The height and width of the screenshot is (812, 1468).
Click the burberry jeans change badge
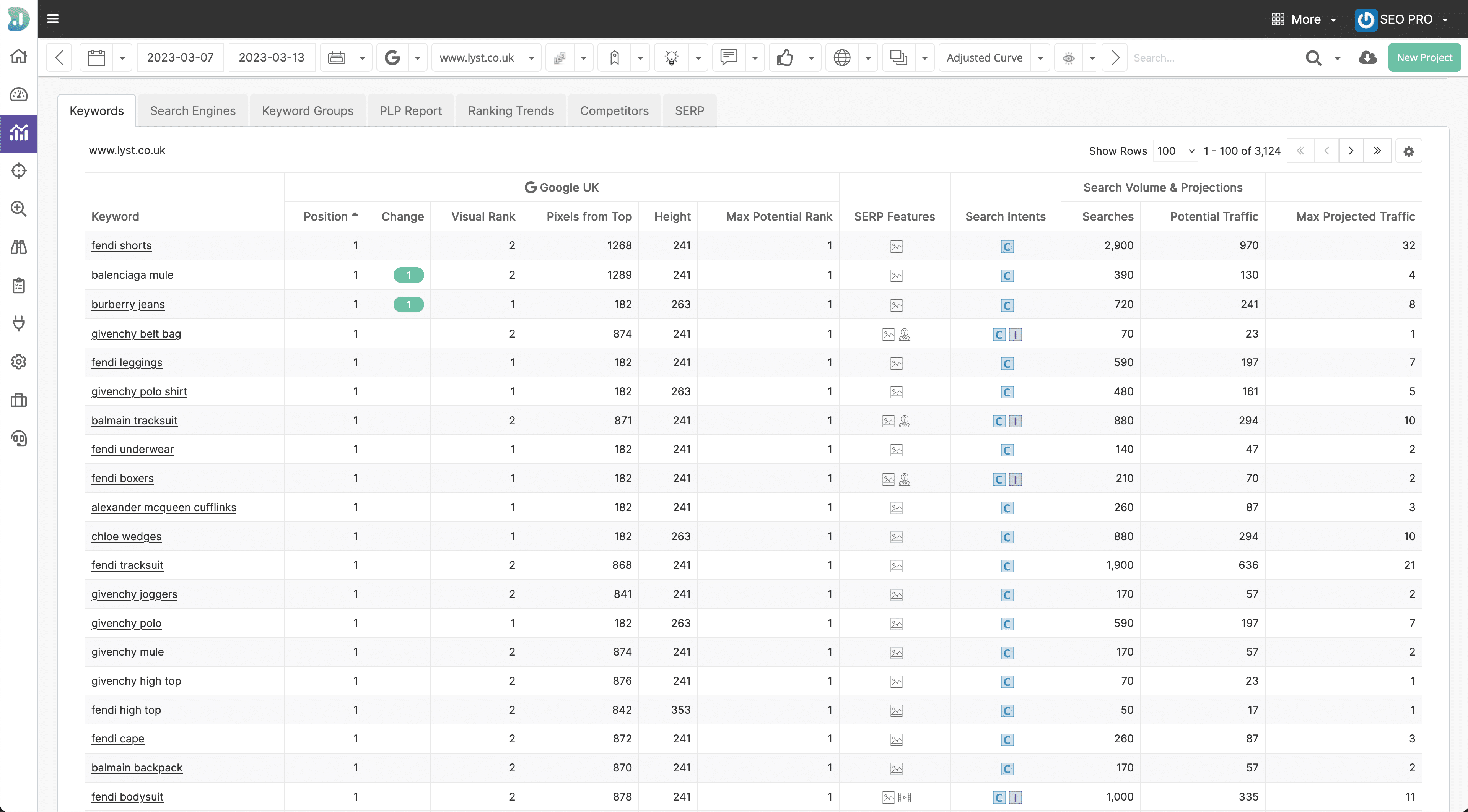(x=409, y=305)
